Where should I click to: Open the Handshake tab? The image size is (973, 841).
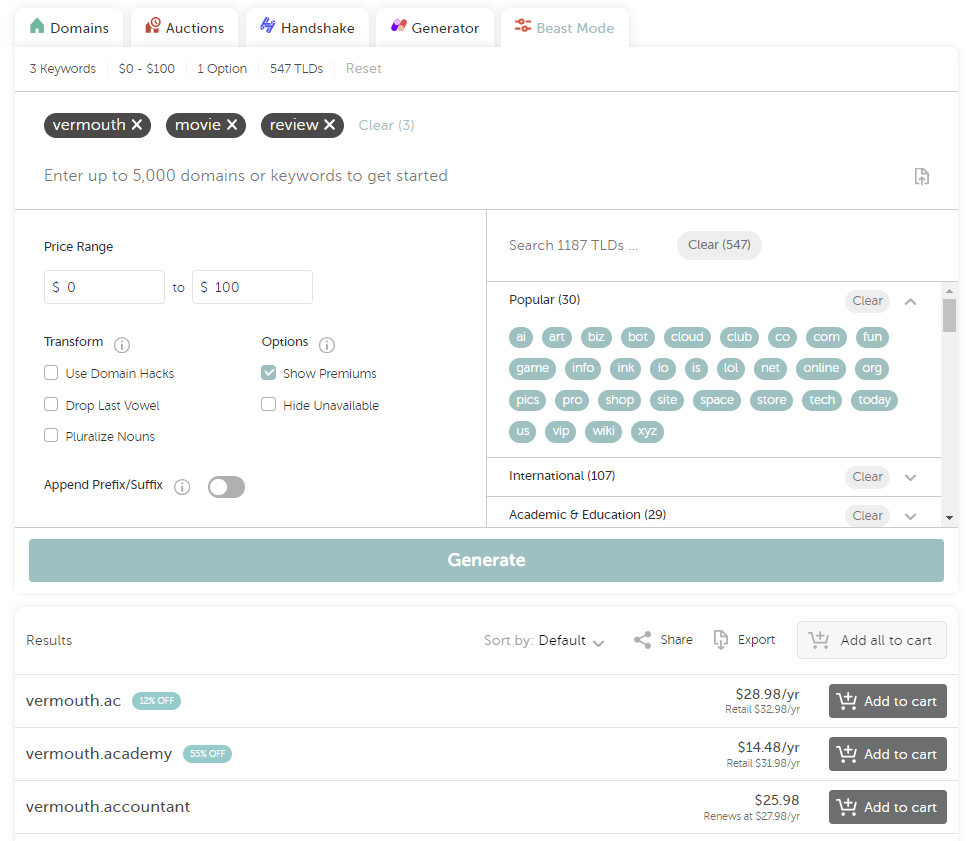[307, 28]
